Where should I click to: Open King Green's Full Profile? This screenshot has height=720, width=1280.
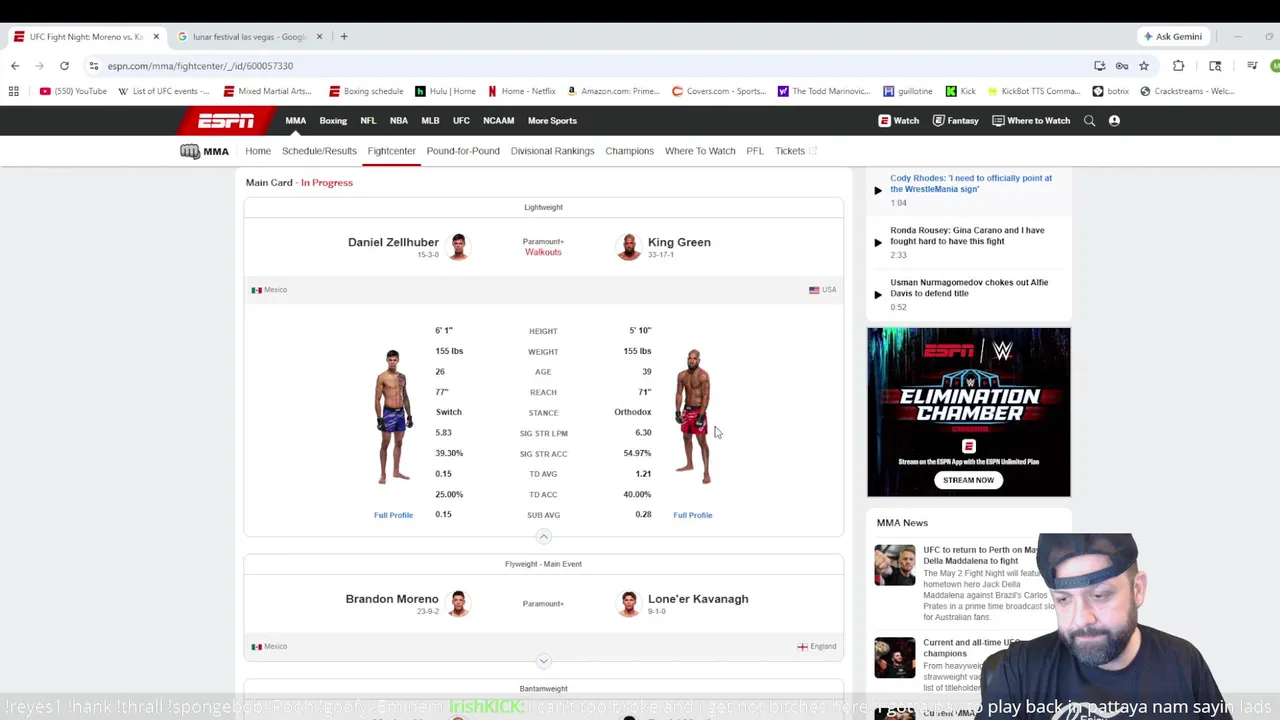click(692, 515)
